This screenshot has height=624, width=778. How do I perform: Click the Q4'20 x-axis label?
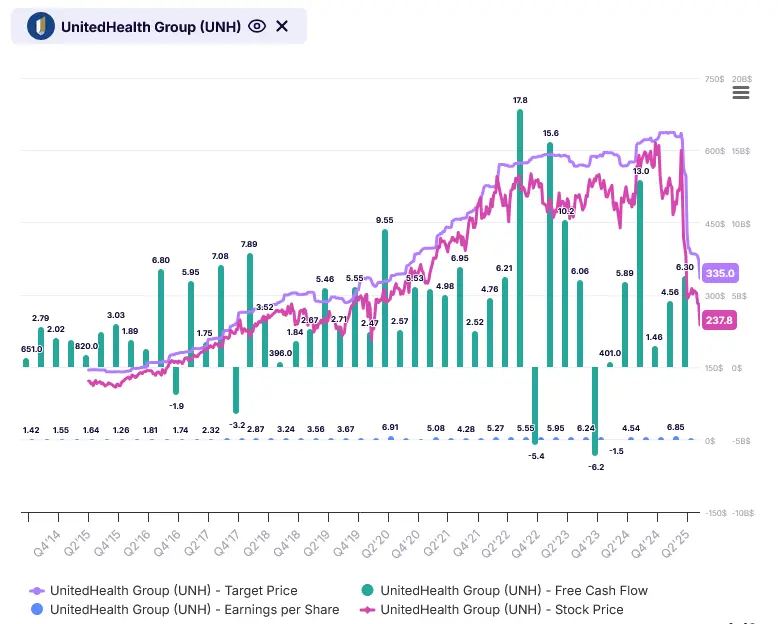coord(406,544)
